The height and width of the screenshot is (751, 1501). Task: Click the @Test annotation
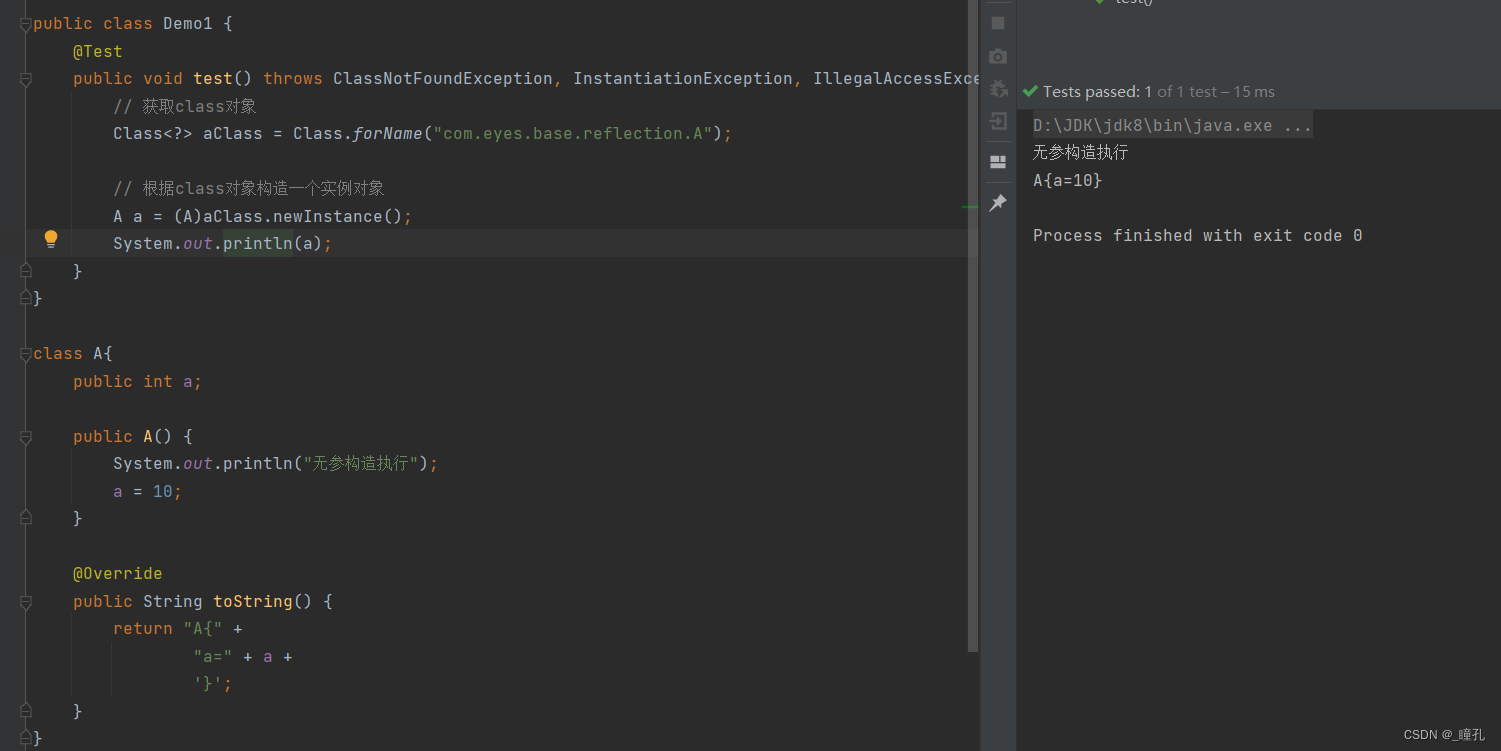point(97,51)
